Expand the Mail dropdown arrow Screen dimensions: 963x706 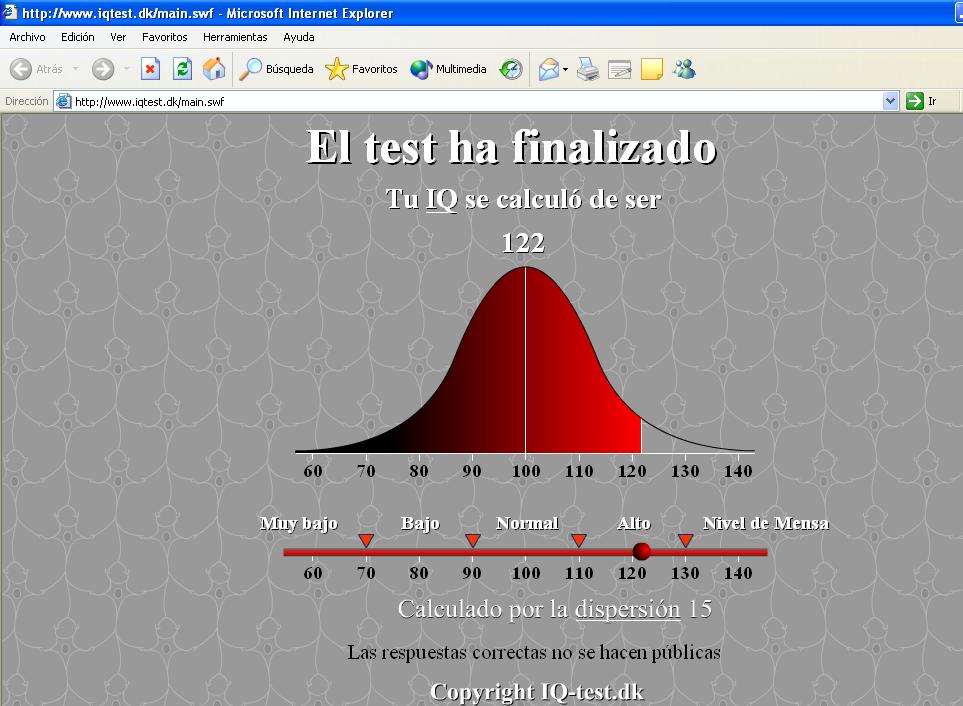pos(565,69)
